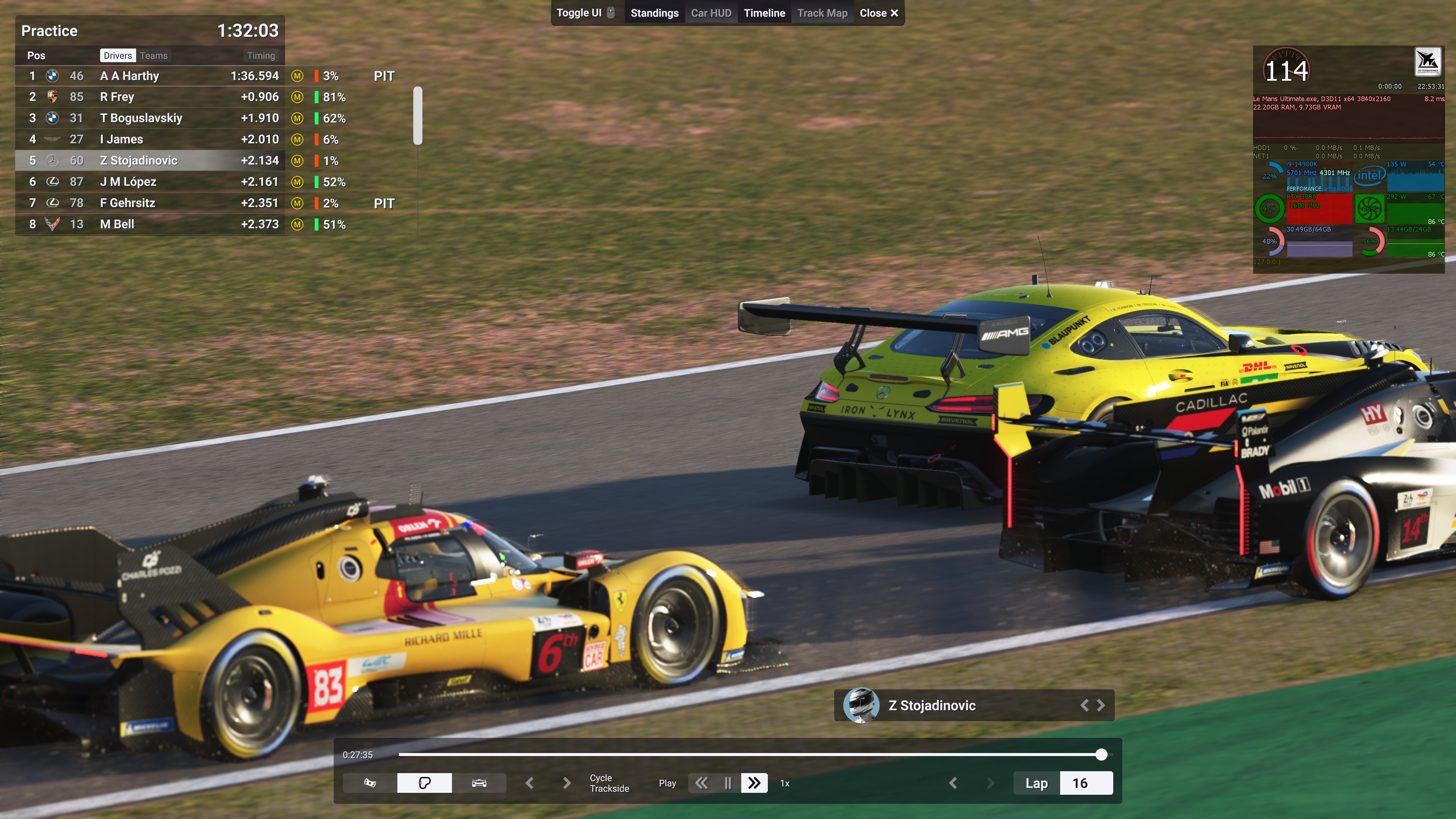
Task: Click the PIT status for A A Harthy
Action: pyautogui.click(x=384, y=76)
